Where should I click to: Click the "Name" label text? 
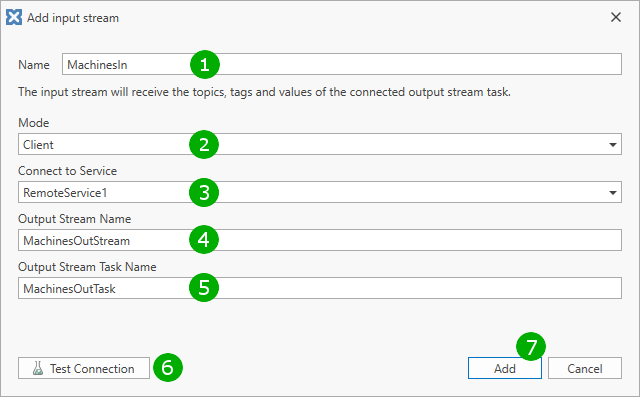[x=34, y=65]
